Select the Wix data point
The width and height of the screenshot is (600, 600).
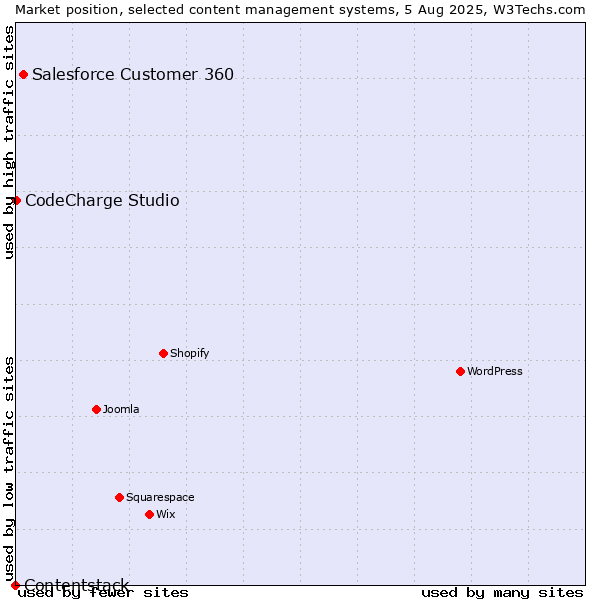150,515
